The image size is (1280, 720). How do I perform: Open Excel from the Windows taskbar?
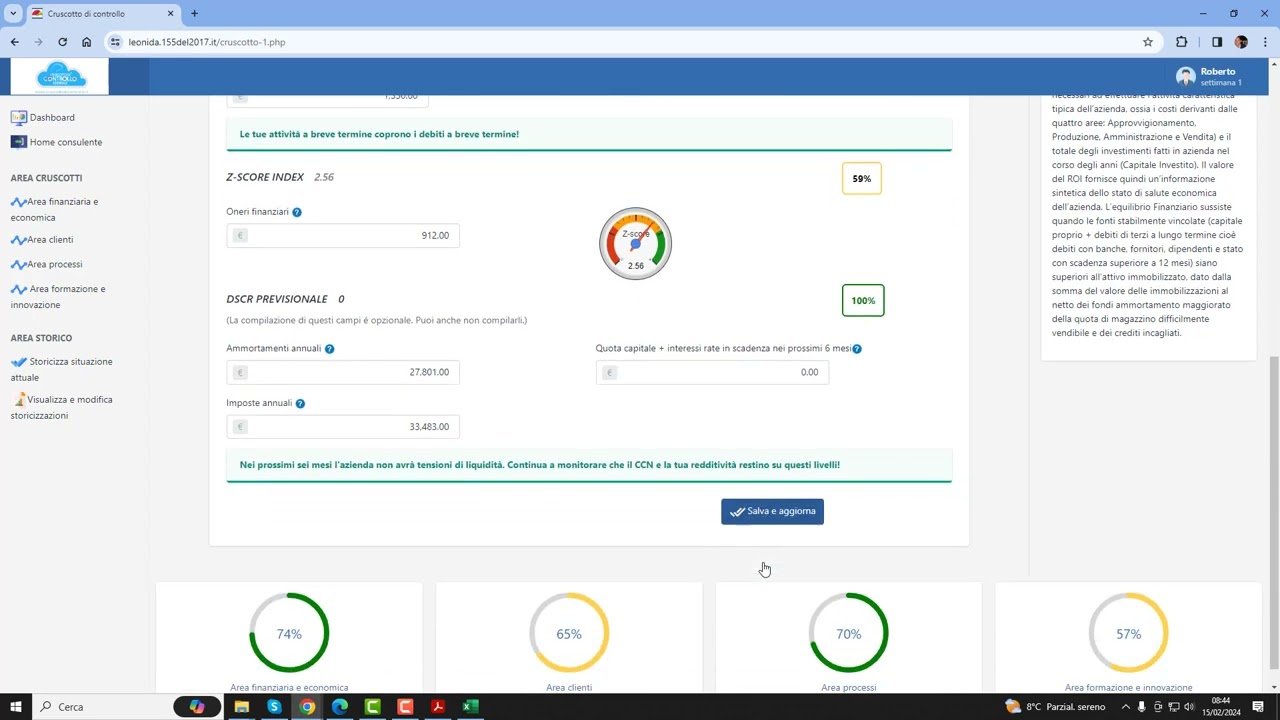pyautogui.click(x=470, y=707)
